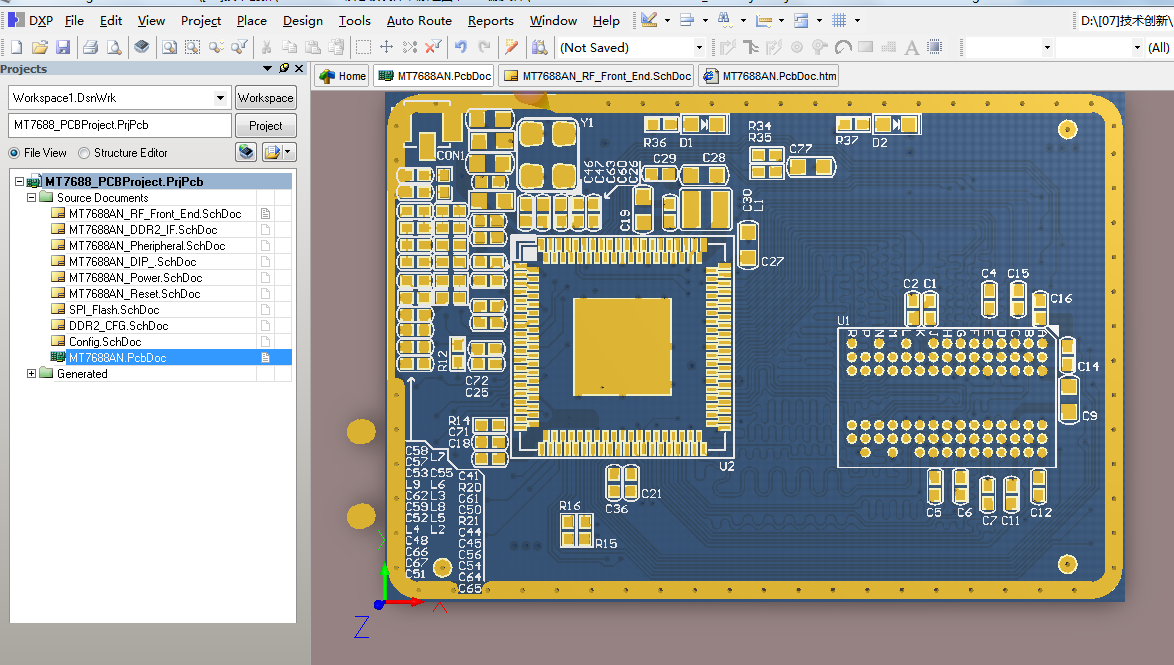Screen dimensions: 1174x665
Task: Click the print icon in the toolbar
Action: (x=90, y=47)
